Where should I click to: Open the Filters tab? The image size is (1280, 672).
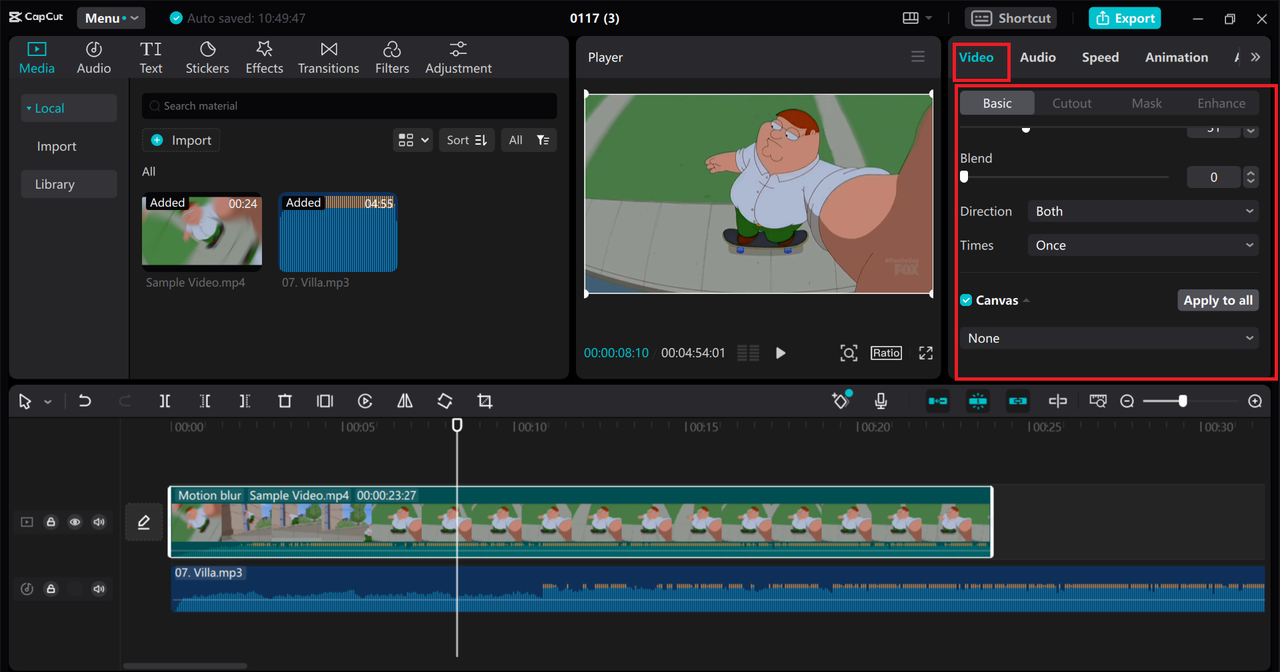point(392,58)
